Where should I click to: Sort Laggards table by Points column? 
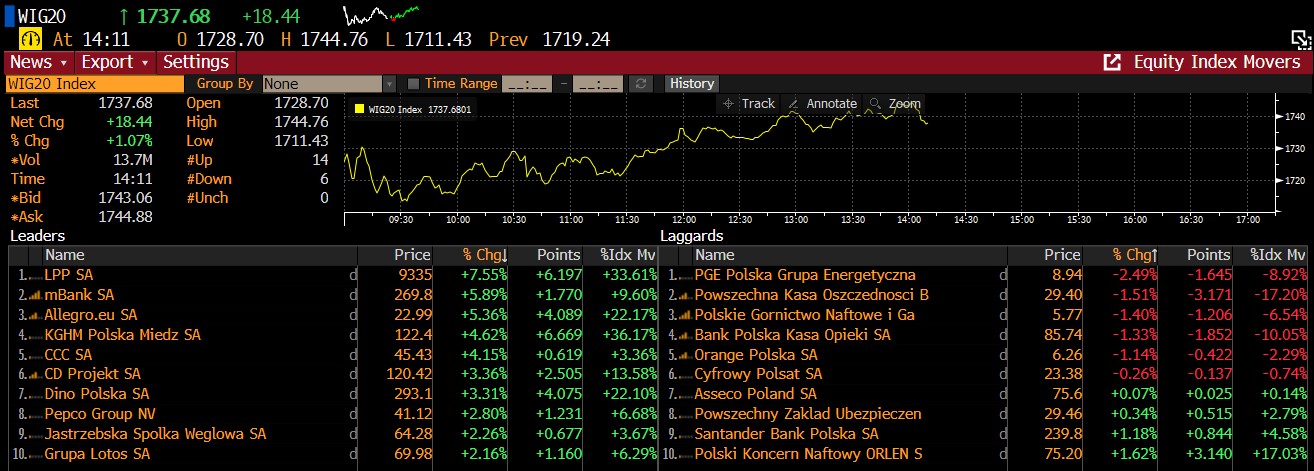pos(1197,255)
